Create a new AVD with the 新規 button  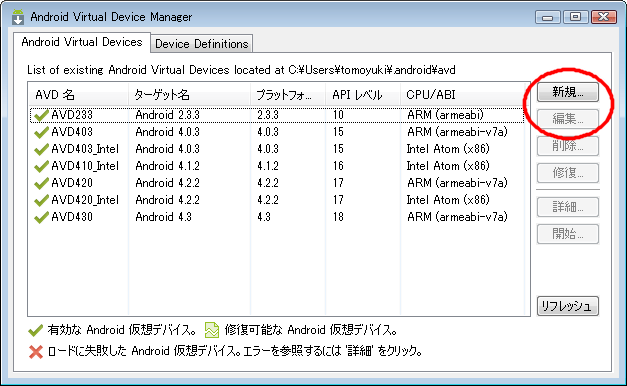567,92
